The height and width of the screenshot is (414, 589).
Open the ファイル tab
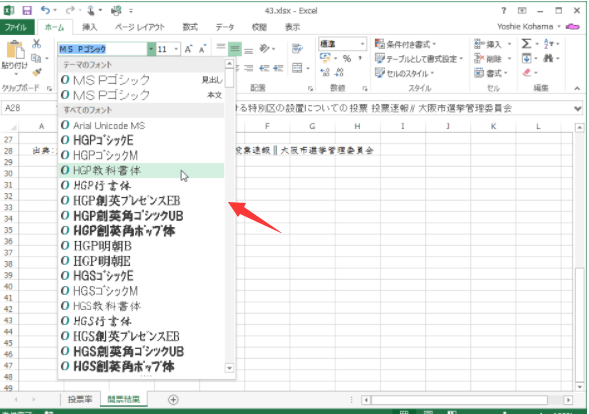(x=16, y=27)
